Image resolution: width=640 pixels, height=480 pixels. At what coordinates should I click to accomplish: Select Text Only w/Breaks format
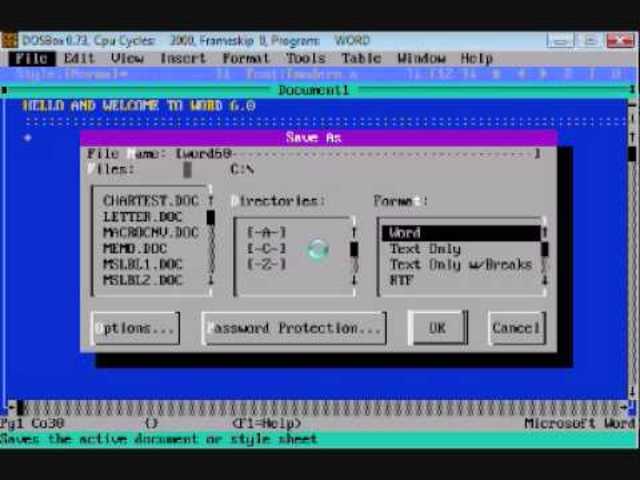pyautogui.click(x=461, y=264)
